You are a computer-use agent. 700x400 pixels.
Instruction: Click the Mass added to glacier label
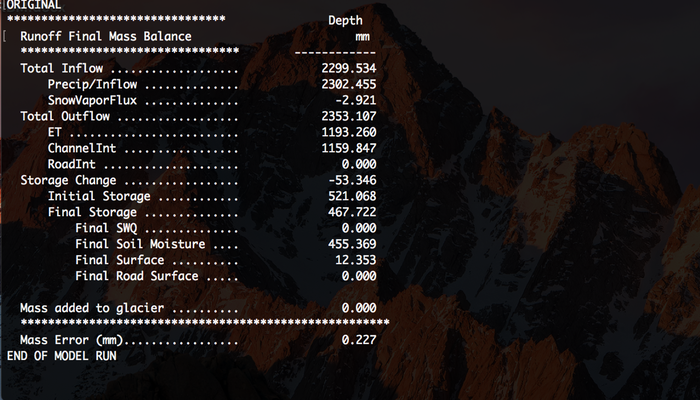(x=92, y=308)
